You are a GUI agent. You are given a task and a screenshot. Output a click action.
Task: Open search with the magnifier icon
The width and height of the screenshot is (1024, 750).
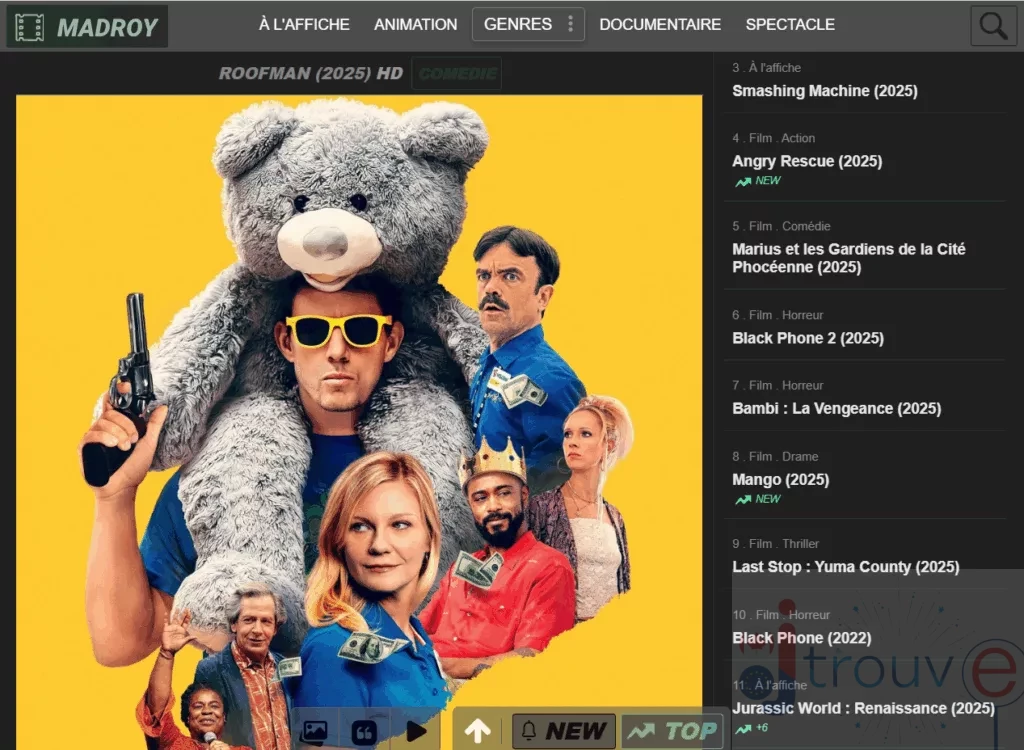[993, 27]
